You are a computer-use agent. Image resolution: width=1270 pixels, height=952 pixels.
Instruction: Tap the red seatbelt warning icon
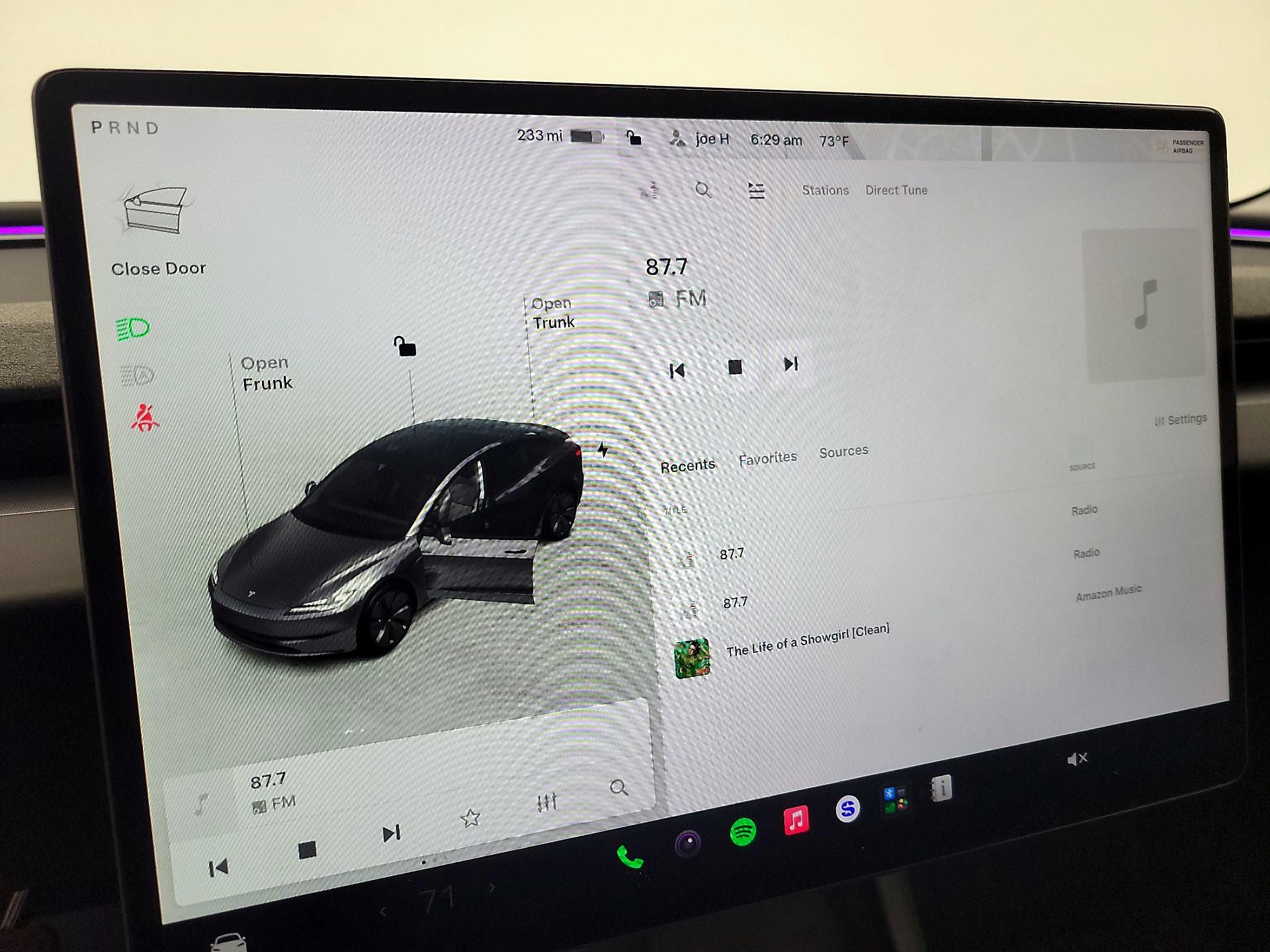tap(145, 418)
